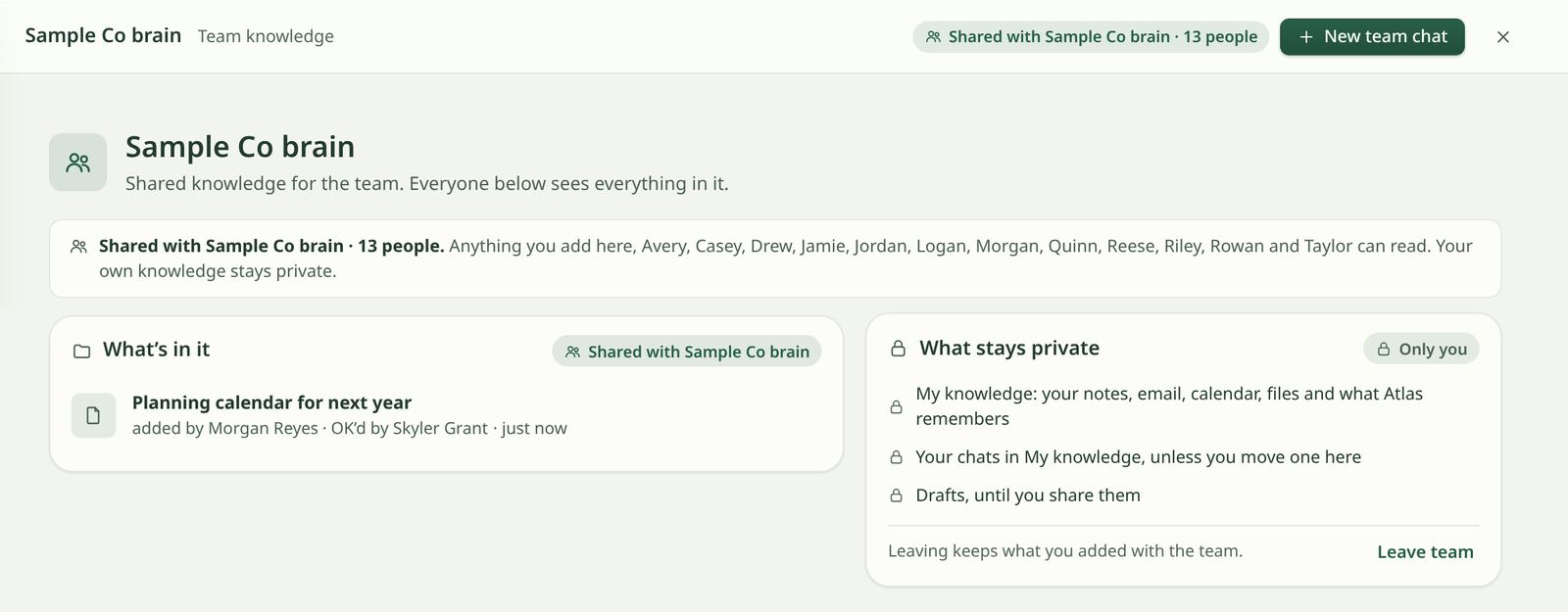This screenshot has height=612, width=1568.
Task: Click the lock icon beside Your chats in My knowledge
Action: pos(896,457)
